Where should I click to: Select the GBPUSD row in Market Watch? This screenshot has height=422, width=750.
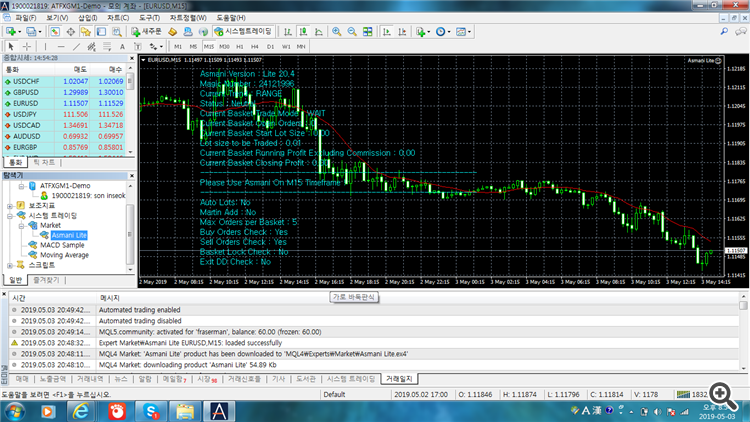coord(64,92)
